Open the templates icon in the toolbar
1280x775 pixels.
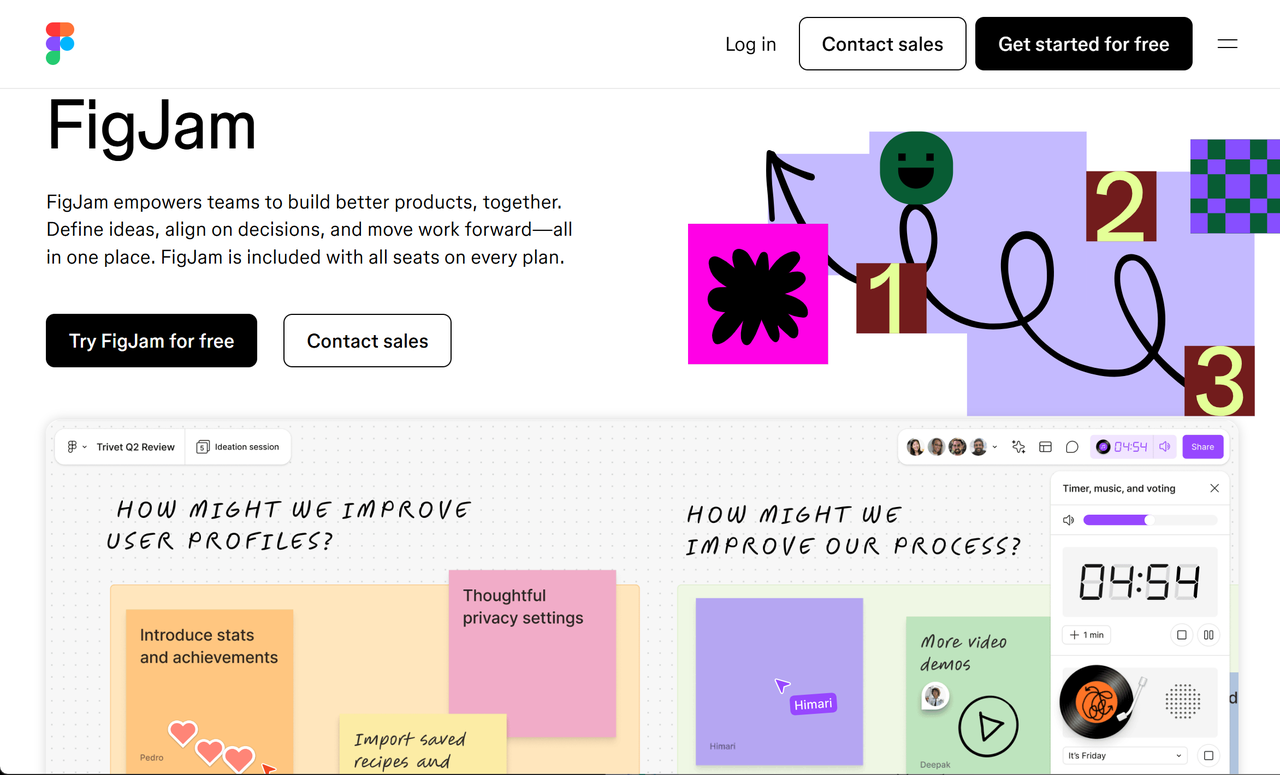click(1045, 447)
